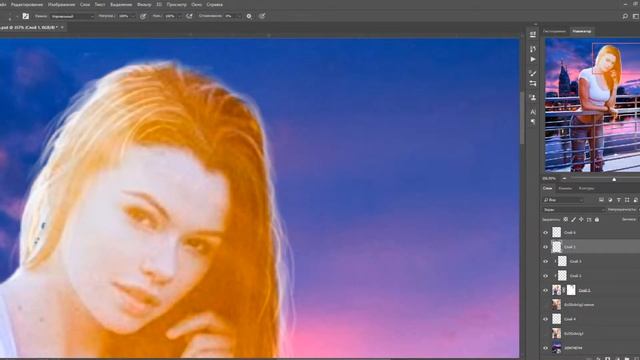This screenshot has height=360, width=640.
Task: Click the Navigator zoom percentage field
Action: click(x=549, y=179)
